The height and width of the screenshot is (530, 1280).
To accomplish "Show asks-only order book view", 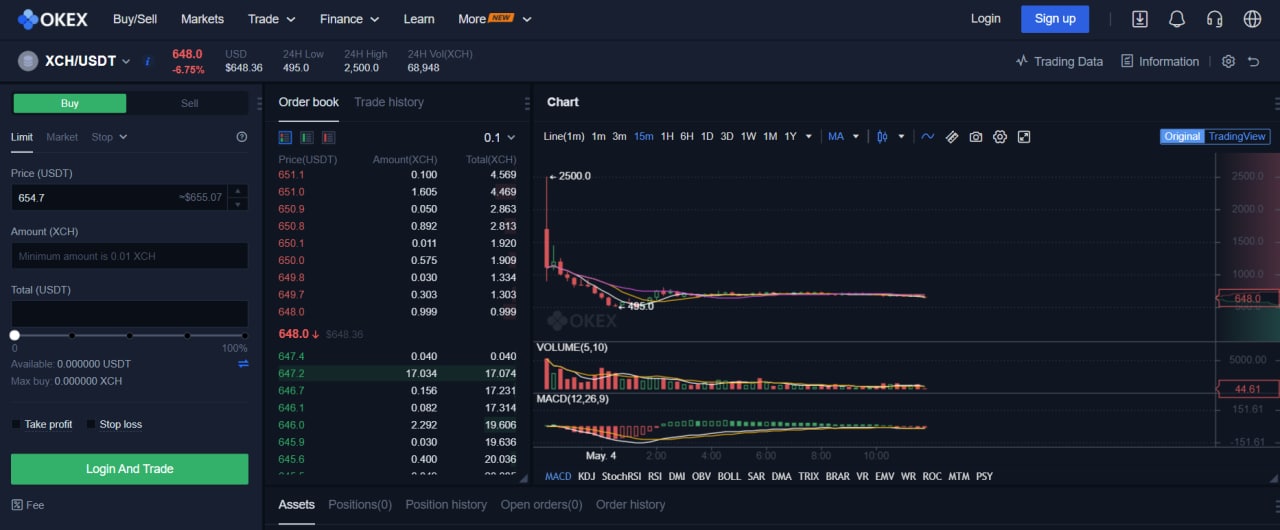I will click(x=328, y=137).
